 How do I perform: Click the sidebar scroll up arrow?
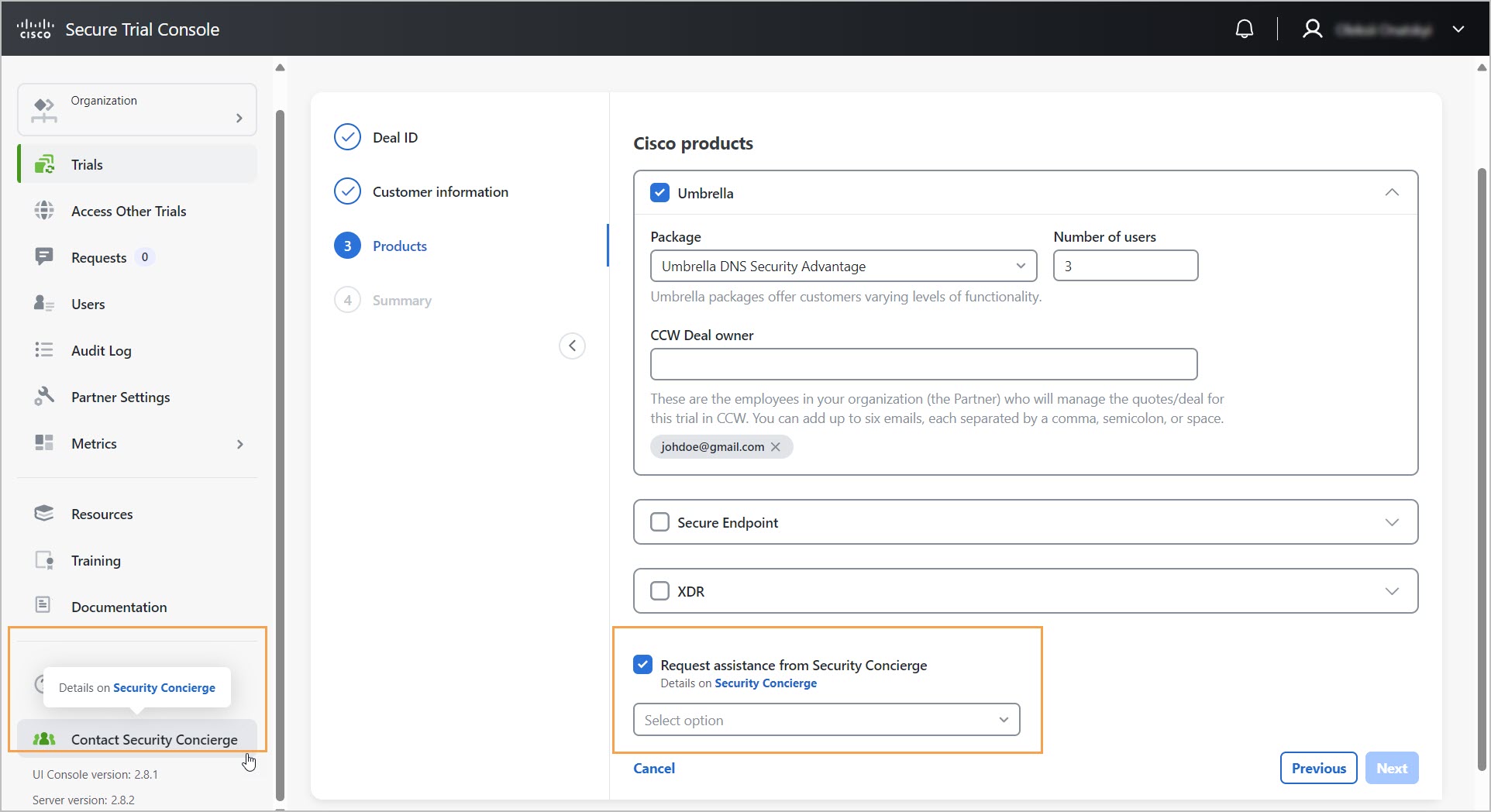[x=281, y=67]
